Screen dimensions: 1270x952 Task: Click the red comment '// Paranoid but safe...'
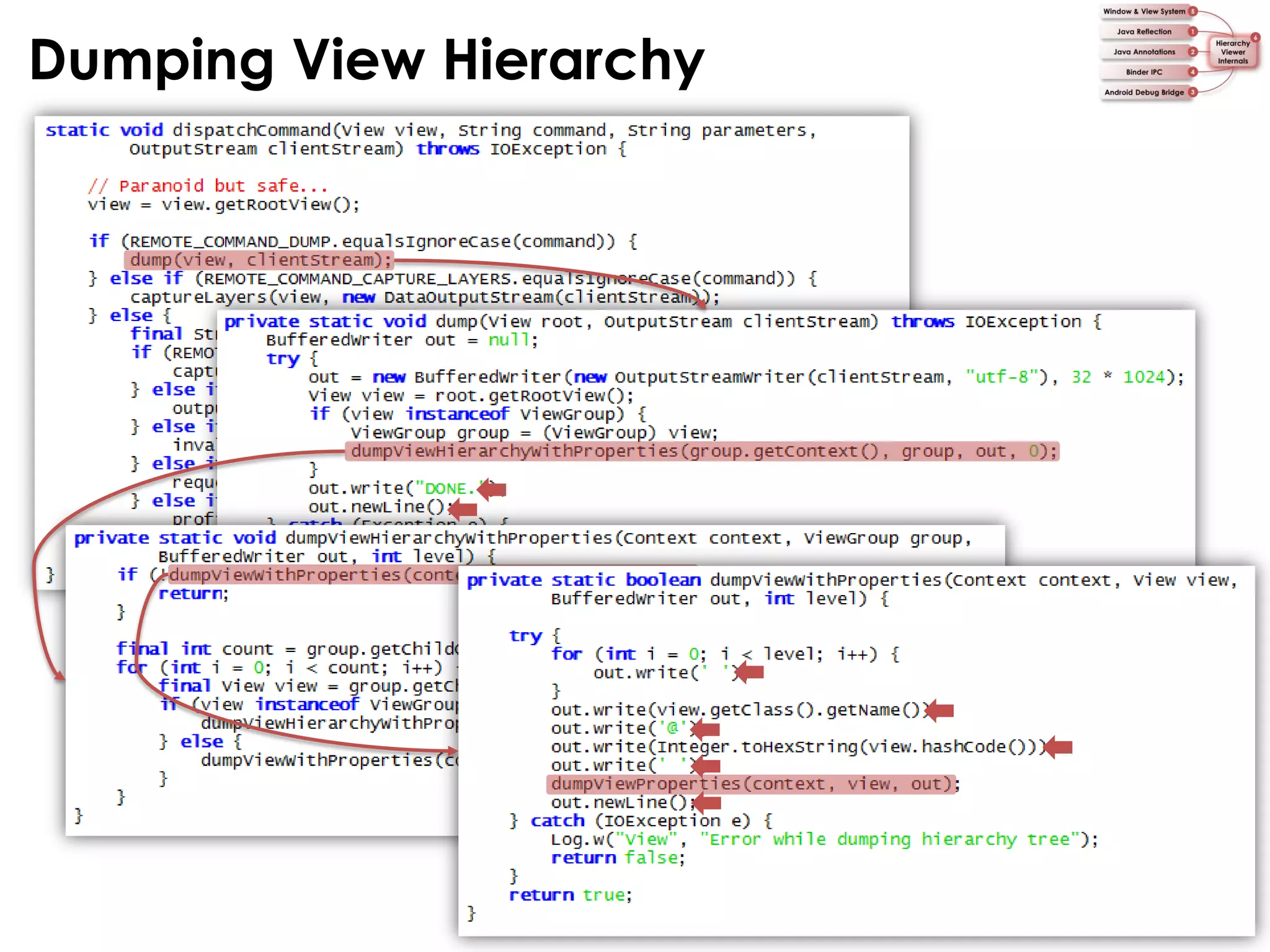click(207, 186)
